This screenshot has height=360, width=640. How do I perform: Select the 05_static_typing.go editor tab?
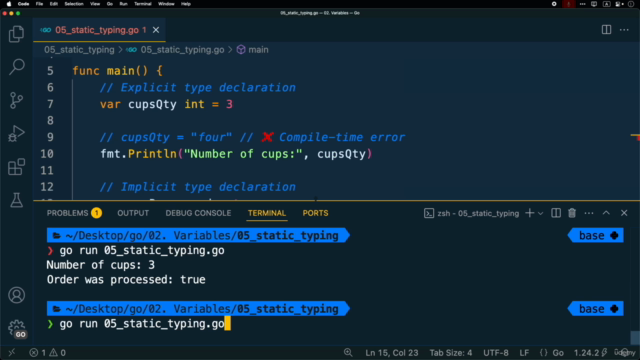coord(100,30)
